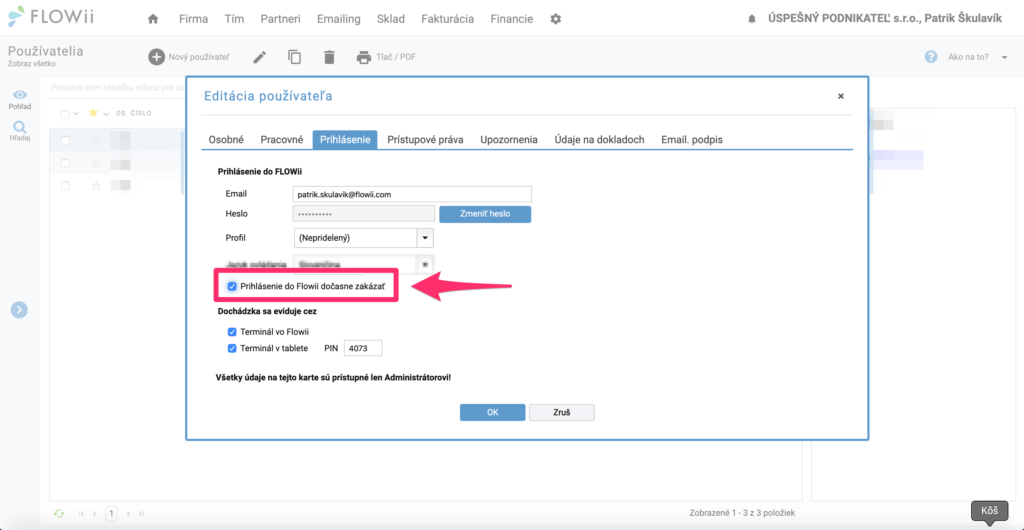Click the green refresh icon in the footer

click(x=59, y=514)
